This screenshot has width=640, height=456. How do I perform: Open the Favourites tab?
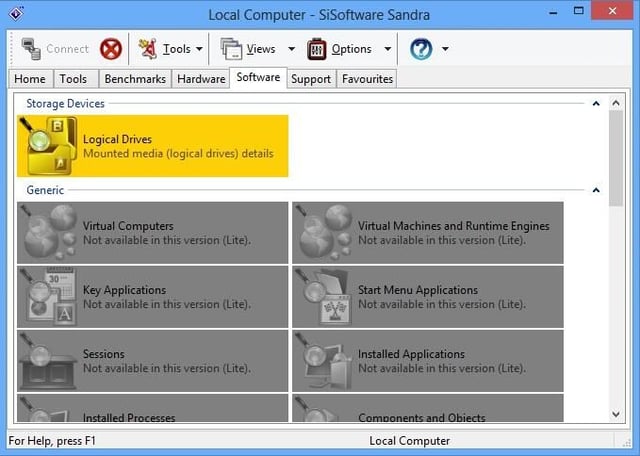click(367, 78)
